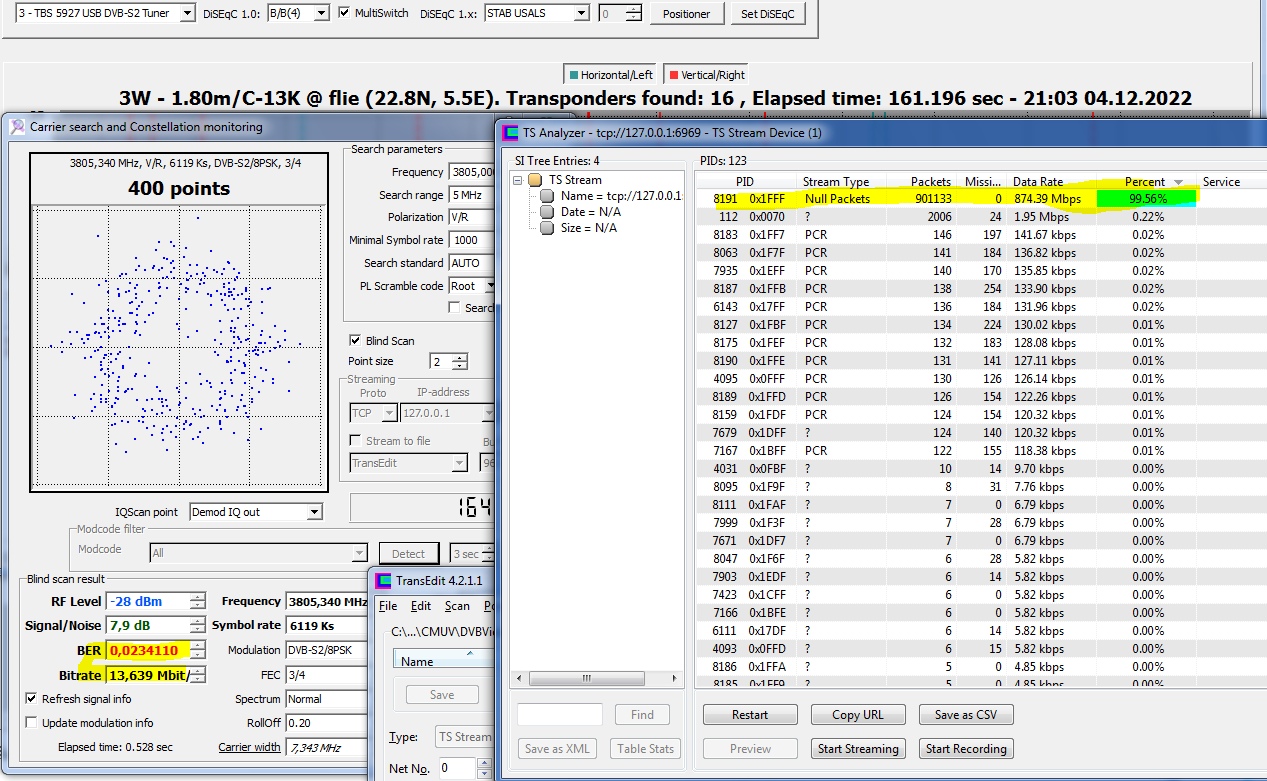Open the File menu in TransEdit

pyautogui.click(x=388, y=606)
